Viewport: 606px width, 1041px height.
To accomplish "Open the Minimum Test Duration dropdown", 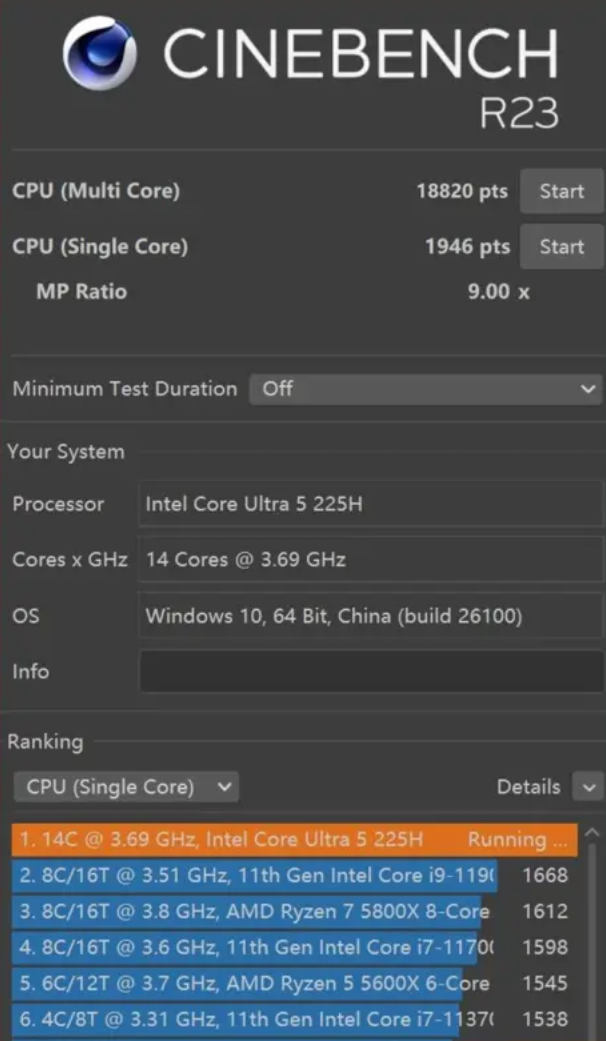I will coord(425,389).
